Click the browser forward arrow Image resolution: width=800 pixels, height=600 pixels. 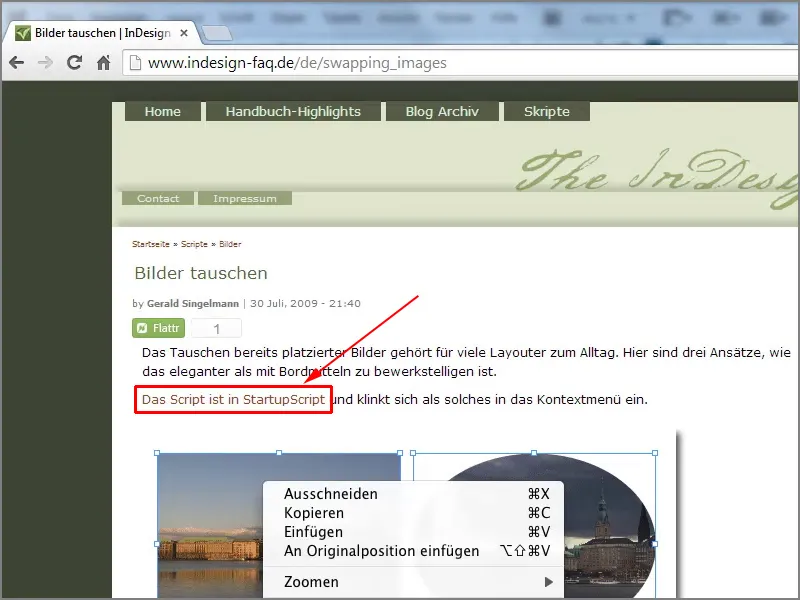click(46, 63)
